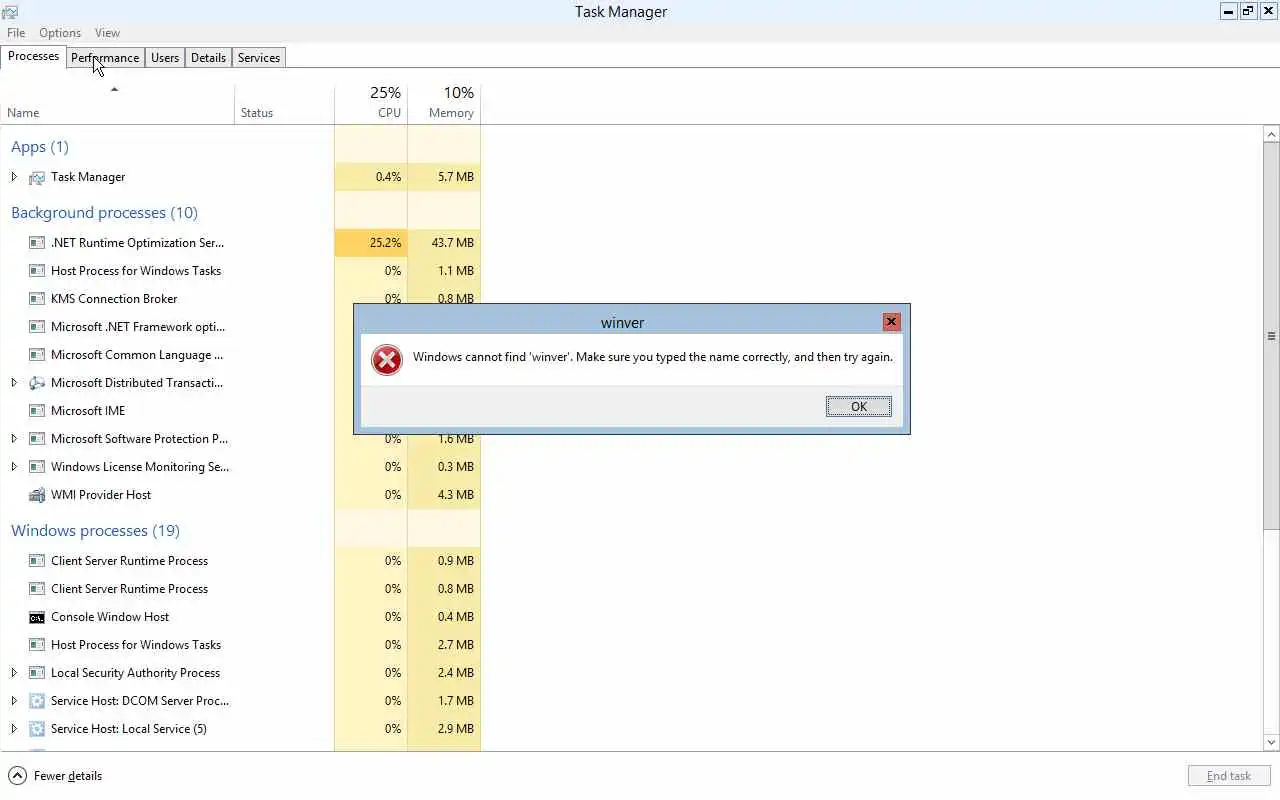Click the .NET Runtime Optimization Service icon
The image size is (1280, 800).
[37, 243]
